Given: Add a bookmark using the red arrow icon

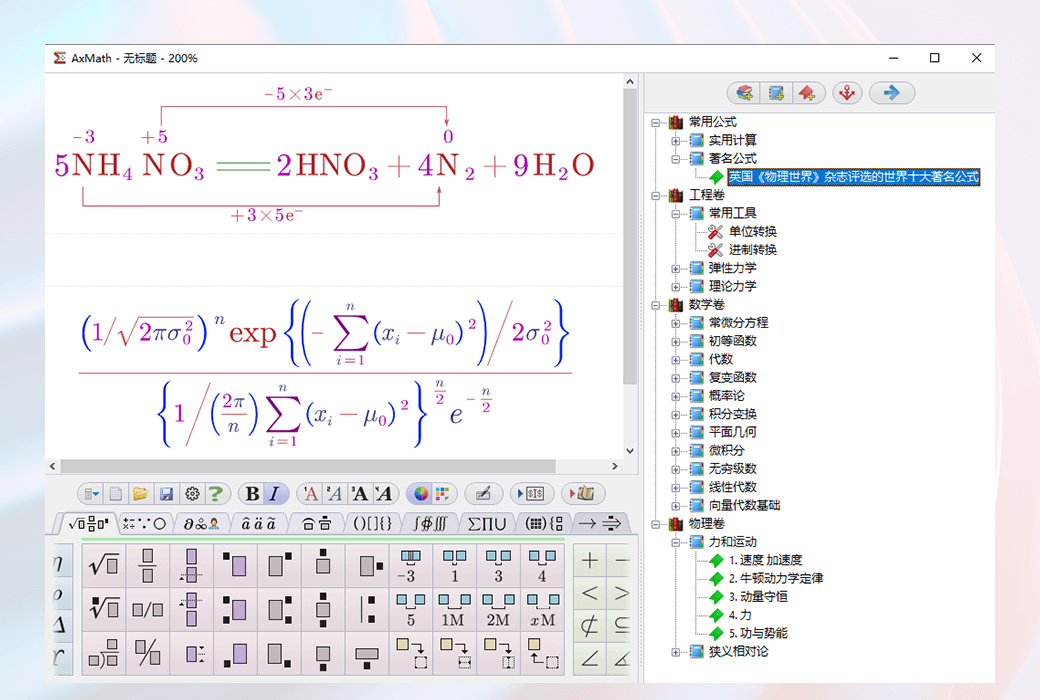Looking at the screenshot, I should (809, 92).
